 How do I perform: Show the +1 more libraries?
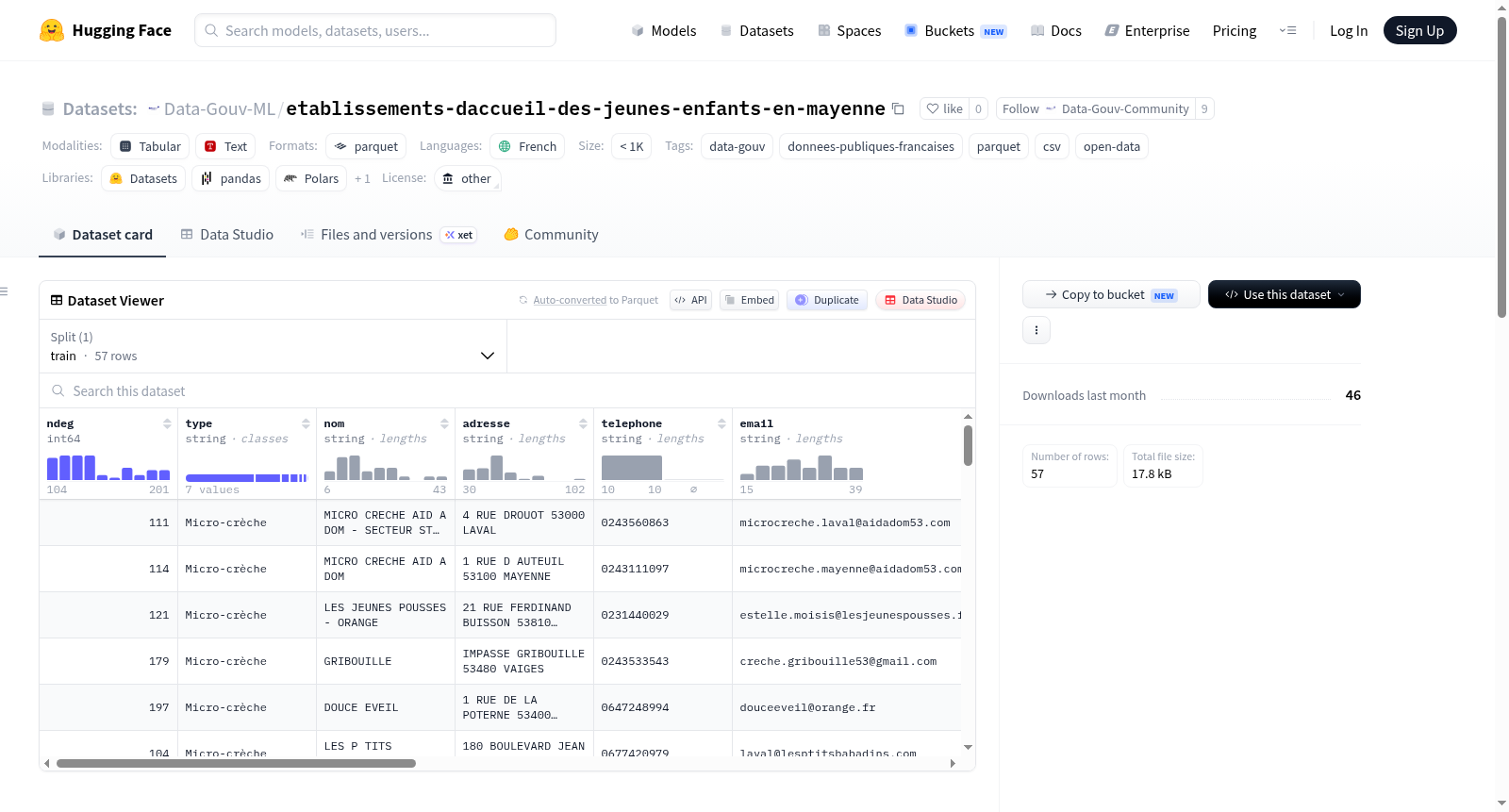pos(362,178)
